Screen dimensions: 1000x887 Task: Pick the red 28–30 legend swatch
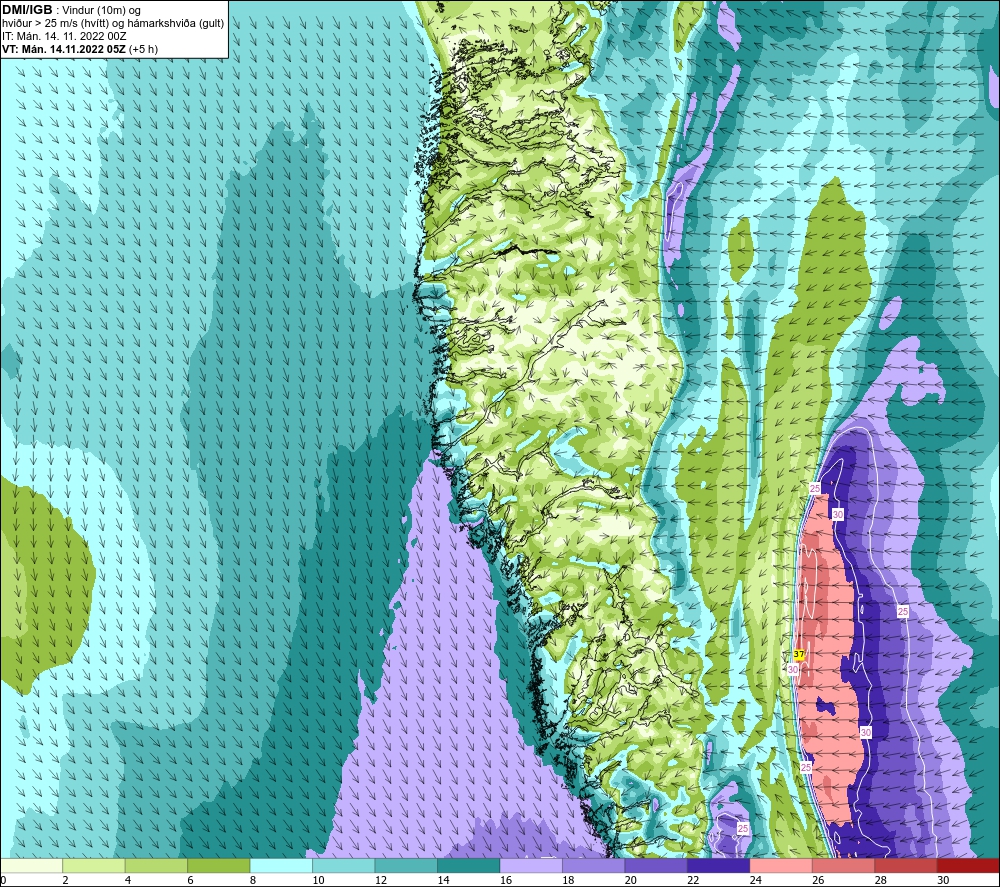point(906,865)
